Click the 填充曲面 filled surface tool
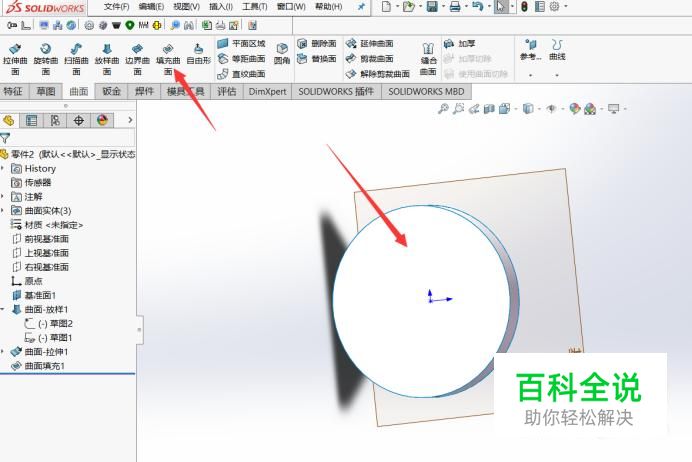Image resolution: width=692 pixels, height=462 pixels. 168,59
